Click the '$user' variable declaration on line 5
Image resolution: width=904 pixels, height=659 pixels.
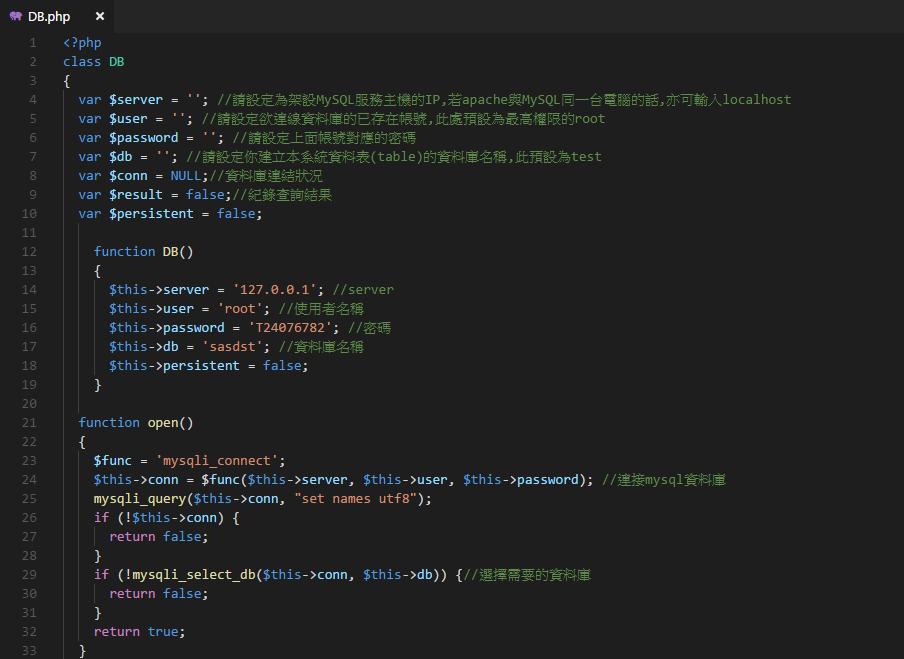click(x=128, y=119)
